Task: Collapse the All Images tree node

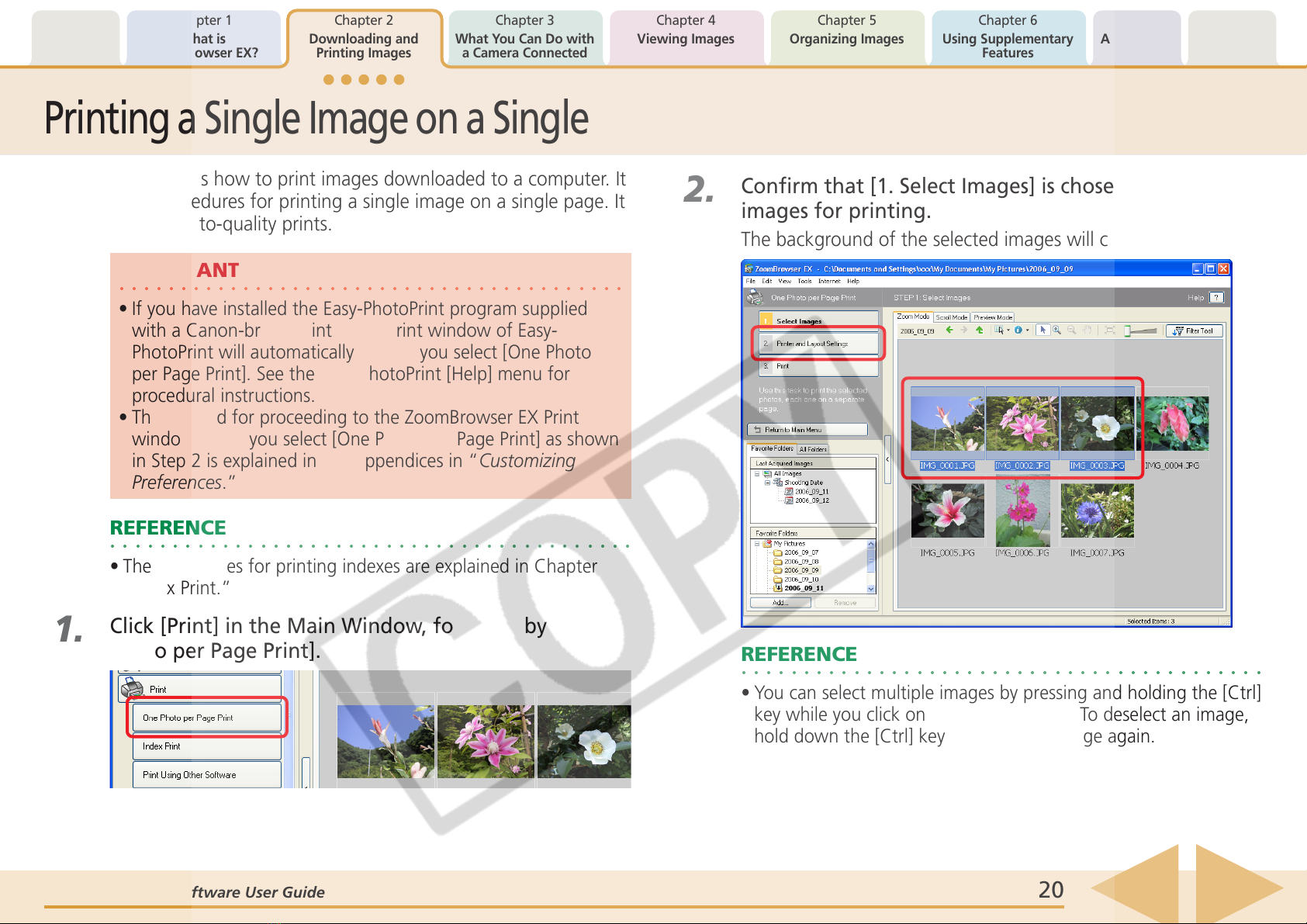Action: (x=757, y=473)
